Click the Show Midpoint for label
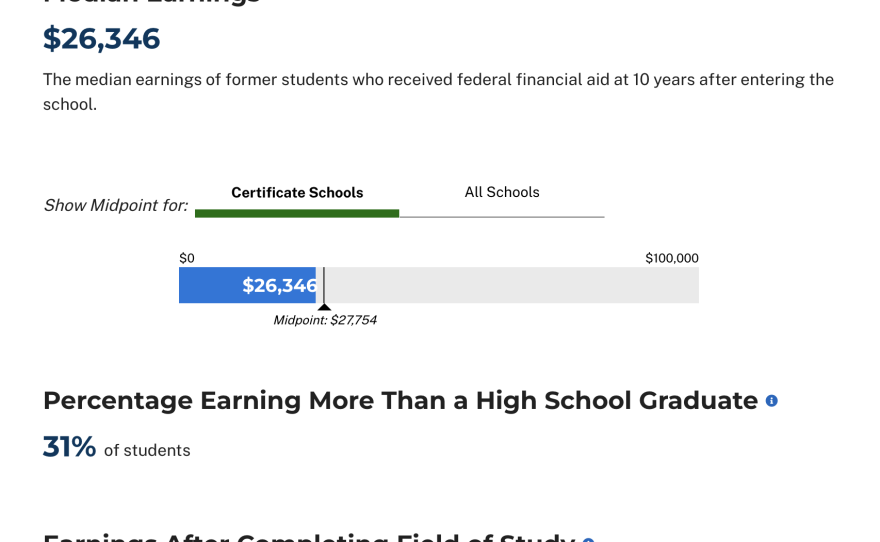The height and width of the screenshot is (542, 880). pyautogui.click(x=115, y=205)
